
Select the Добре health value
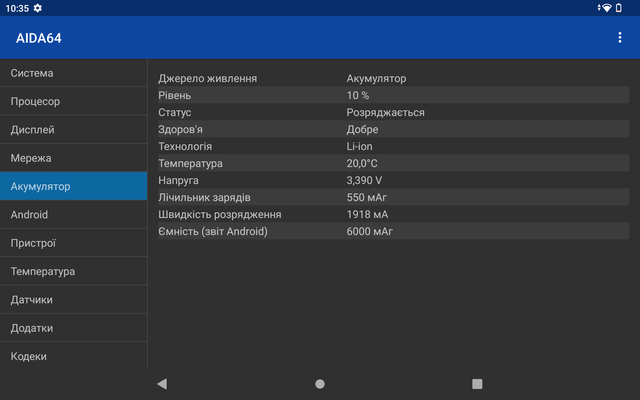coord(362,129)
